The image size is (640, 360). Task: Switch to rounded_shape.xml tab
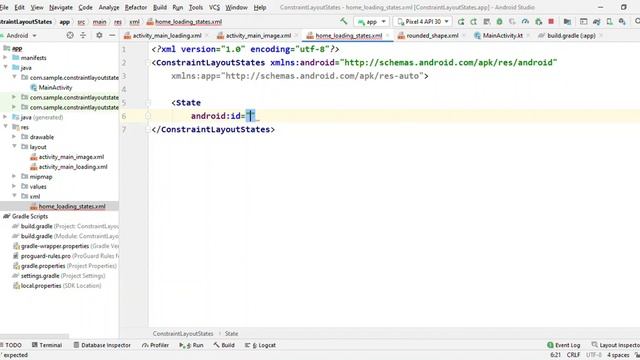click(432, 36)
